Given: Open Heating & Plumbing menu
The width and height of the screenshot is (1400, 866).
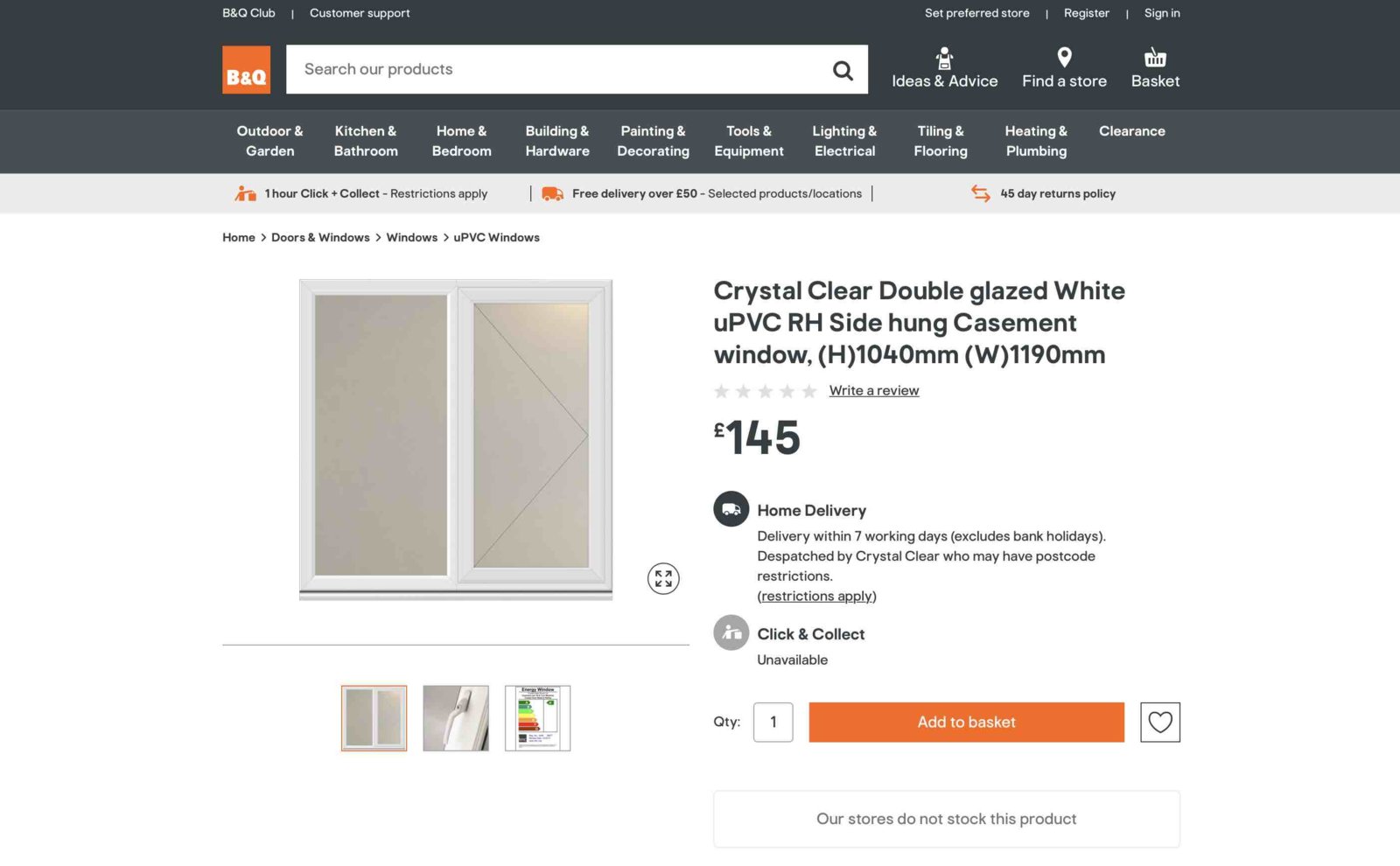Looking at the screenshot, I should click(1036, 141).
